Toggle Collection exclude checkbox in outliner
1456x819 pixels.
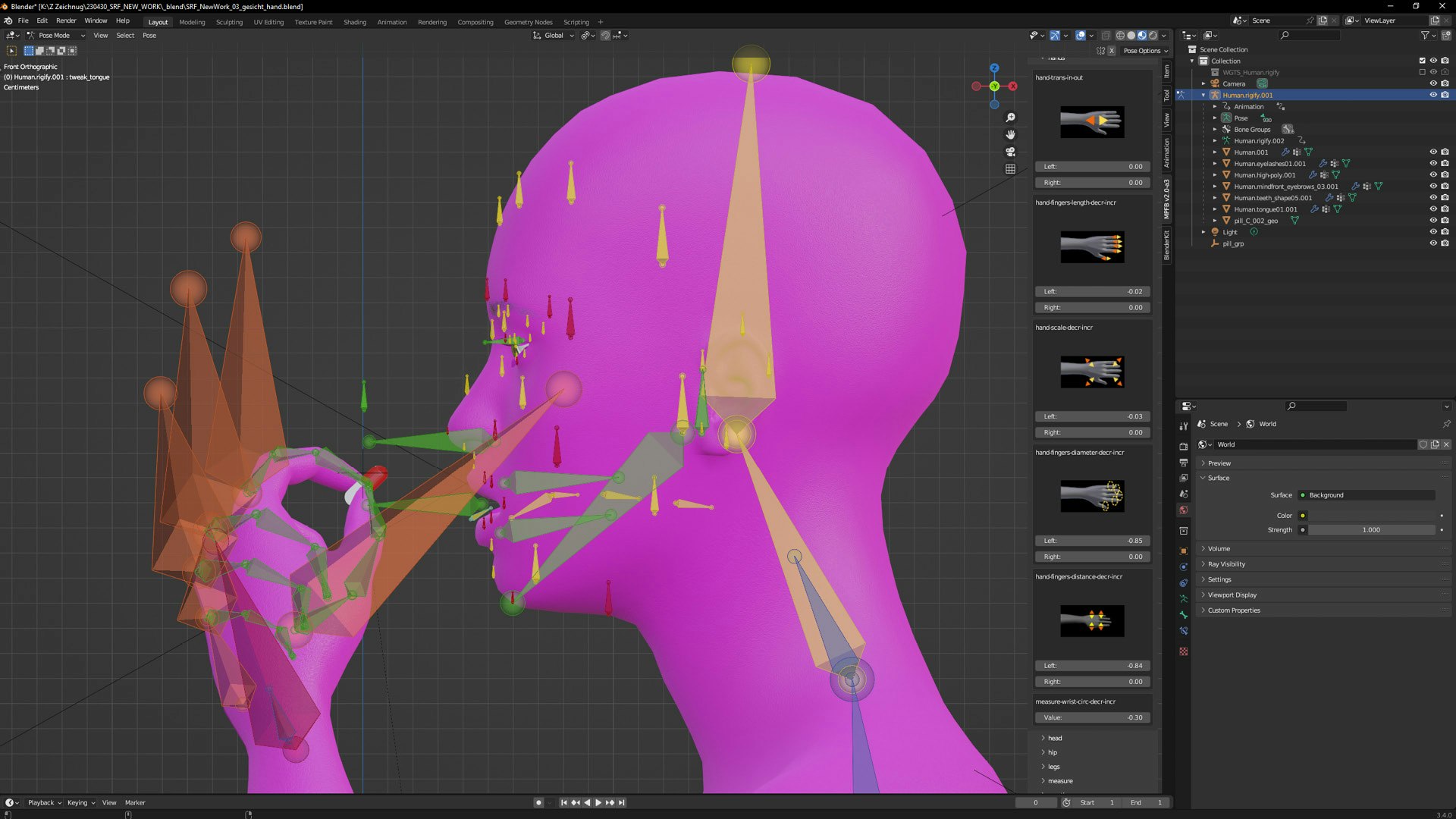coord(1422,61)
